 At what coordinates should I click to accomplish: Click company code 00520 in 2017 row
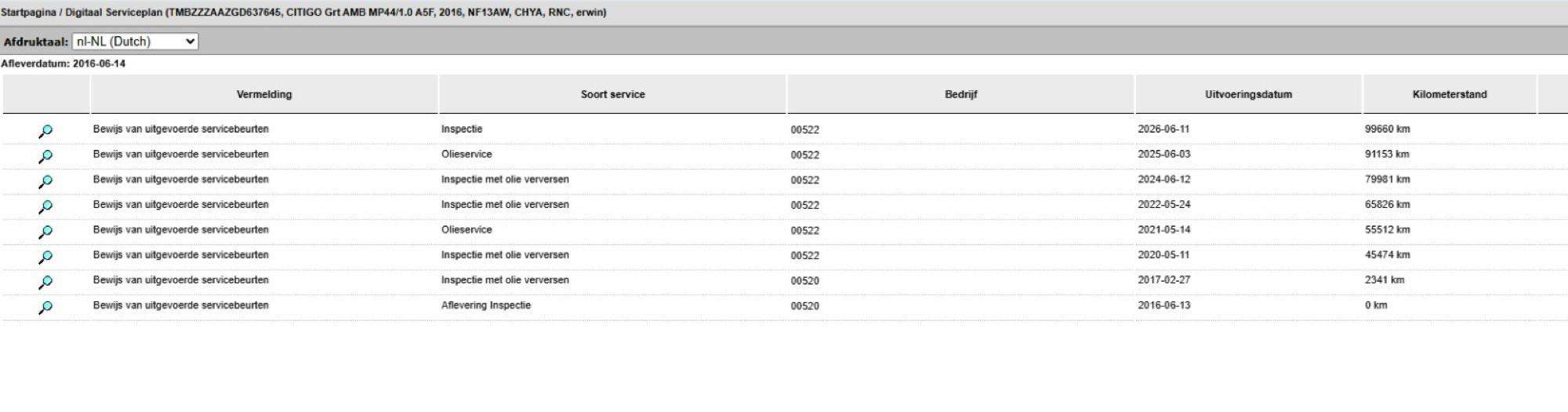click(x=804, y=281)
